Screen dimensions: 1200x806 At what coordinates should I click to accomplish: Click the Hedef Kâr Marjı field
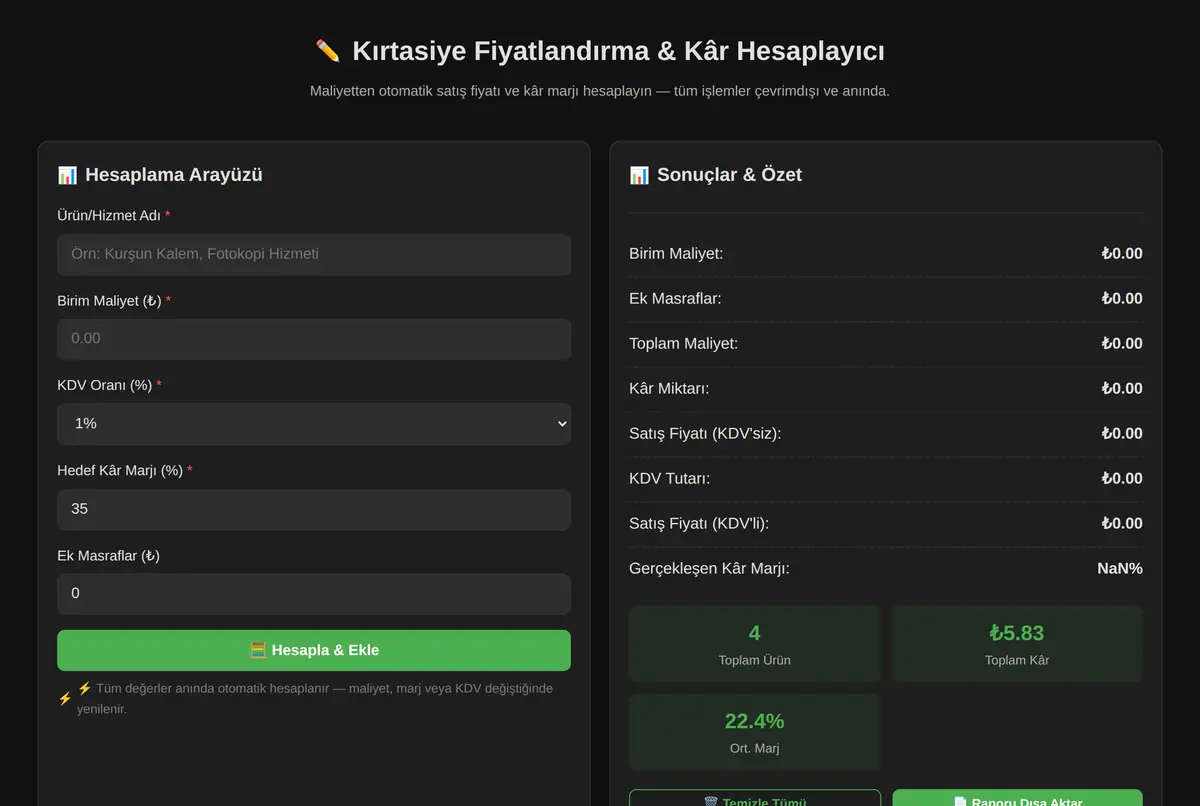pos(314,509)
